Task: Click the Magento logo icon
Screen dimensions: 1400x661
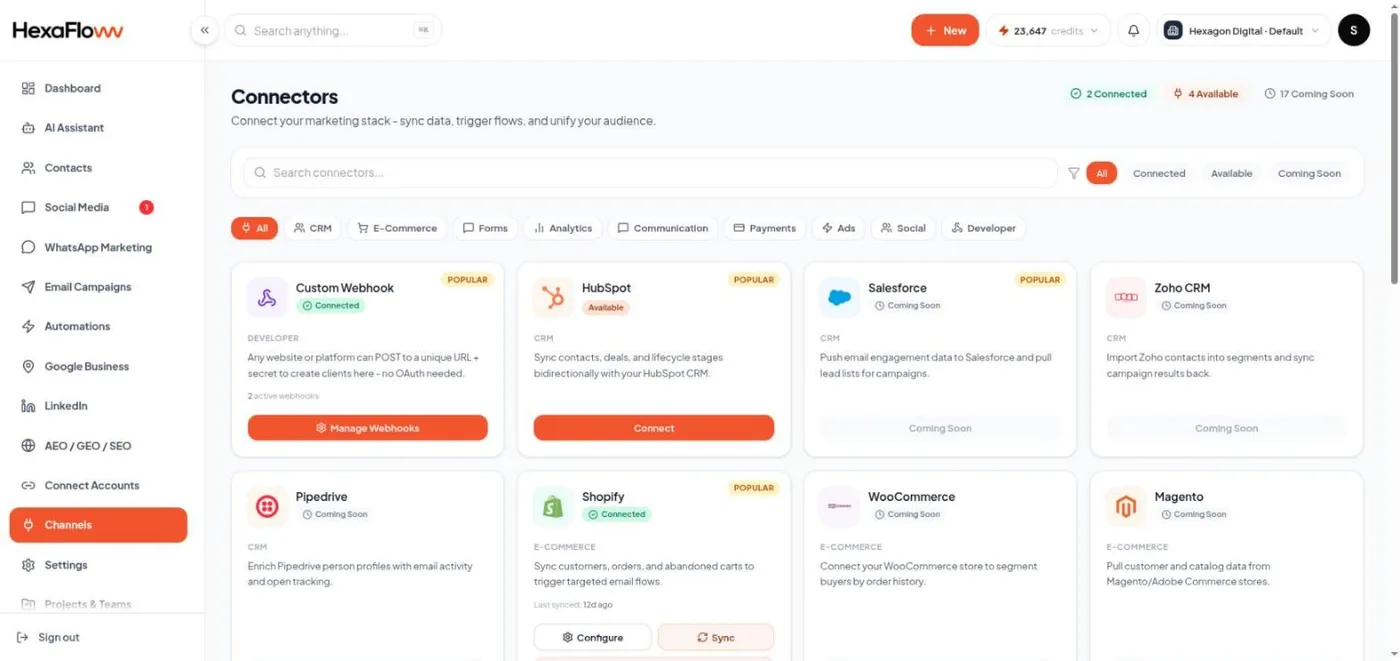Action: 1126,507
